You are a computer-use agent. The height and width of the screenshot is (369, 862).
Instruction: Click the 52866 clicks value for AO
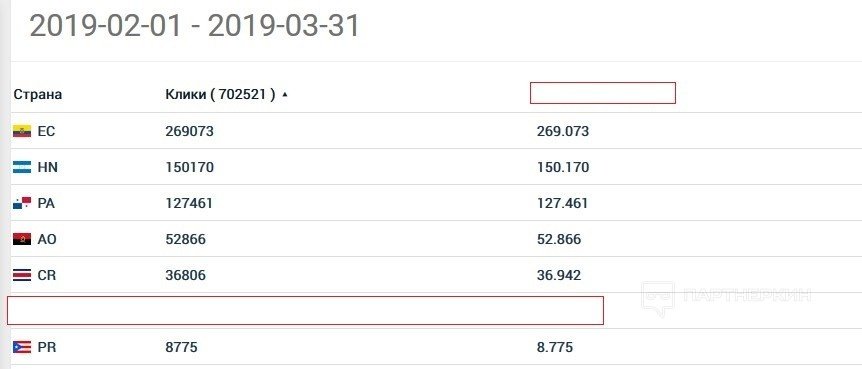click(x=185, y=239)
